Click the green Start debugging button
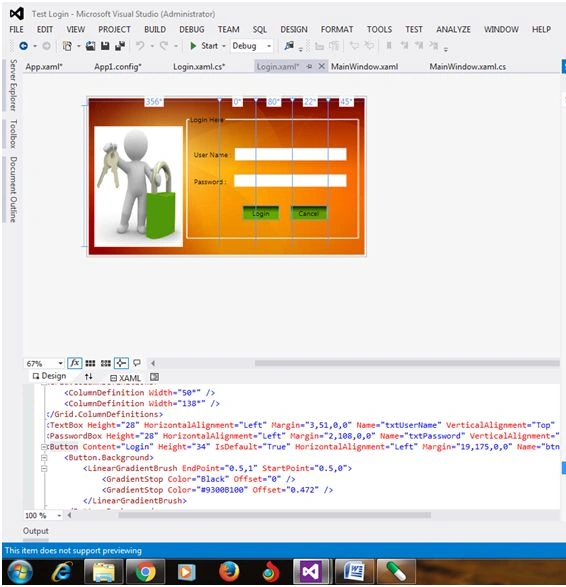The width and height of the screenshot is (566, 587). [204, 46]
